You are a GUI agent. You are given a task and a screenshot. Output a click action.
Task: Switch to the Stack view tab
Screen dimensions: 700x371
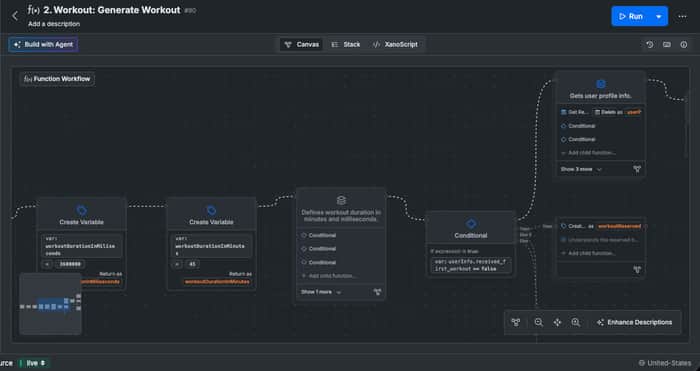(346, 45)
